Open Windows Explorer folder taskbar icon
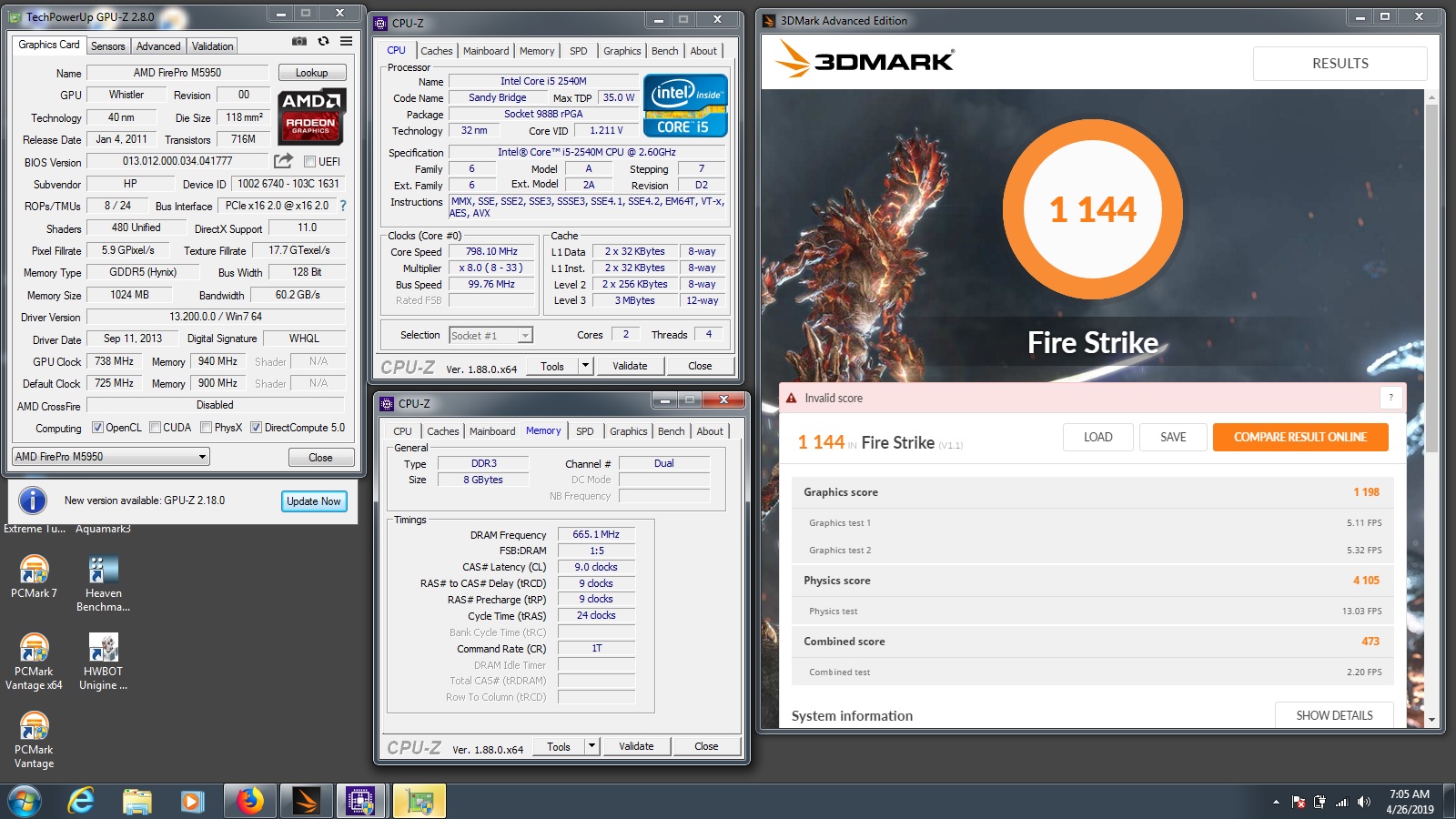Image resolution: width=1456 pixels, height=819 pixels. point(136,802)
